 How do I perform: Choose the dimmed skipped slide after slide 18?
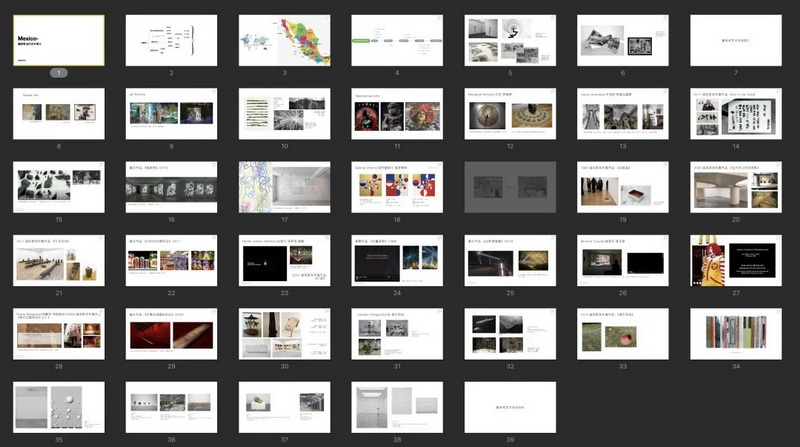pos(510,186)
